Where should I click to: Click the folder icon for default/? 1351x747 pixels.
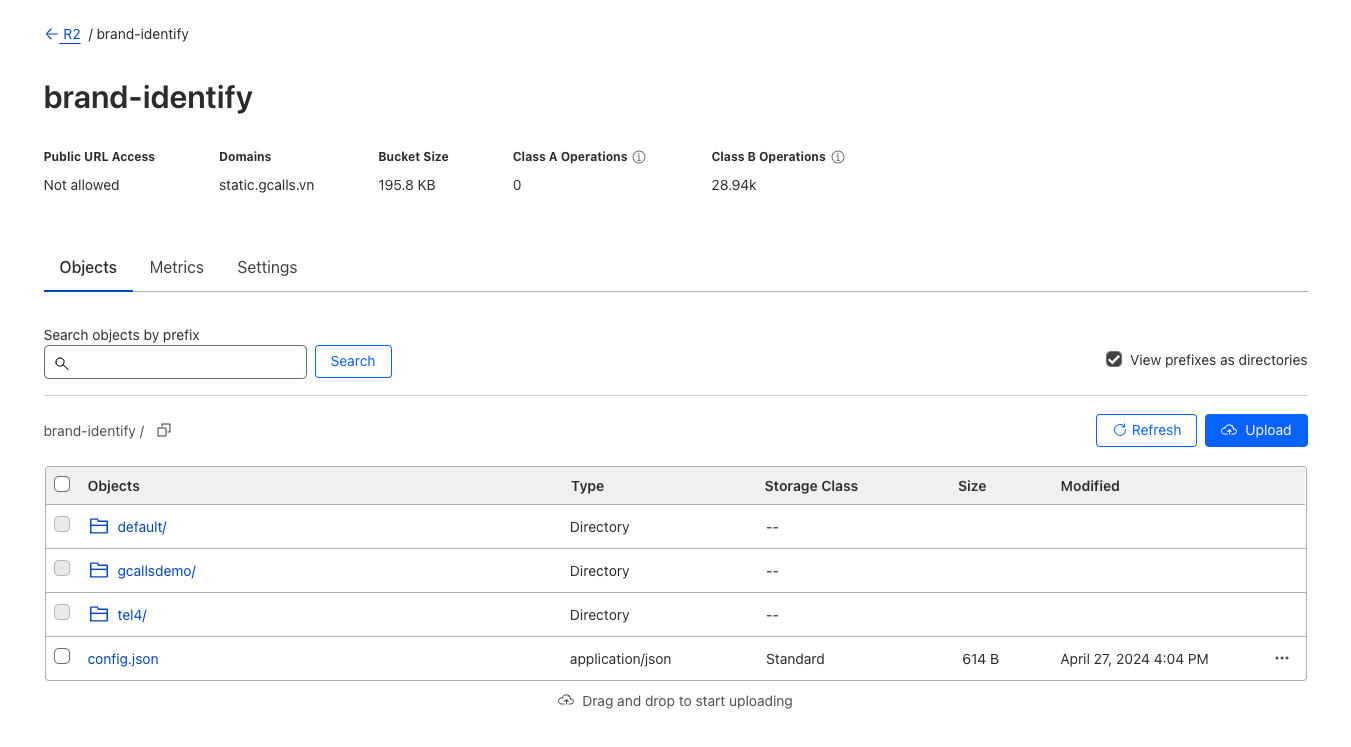click(x=98, y=526)
